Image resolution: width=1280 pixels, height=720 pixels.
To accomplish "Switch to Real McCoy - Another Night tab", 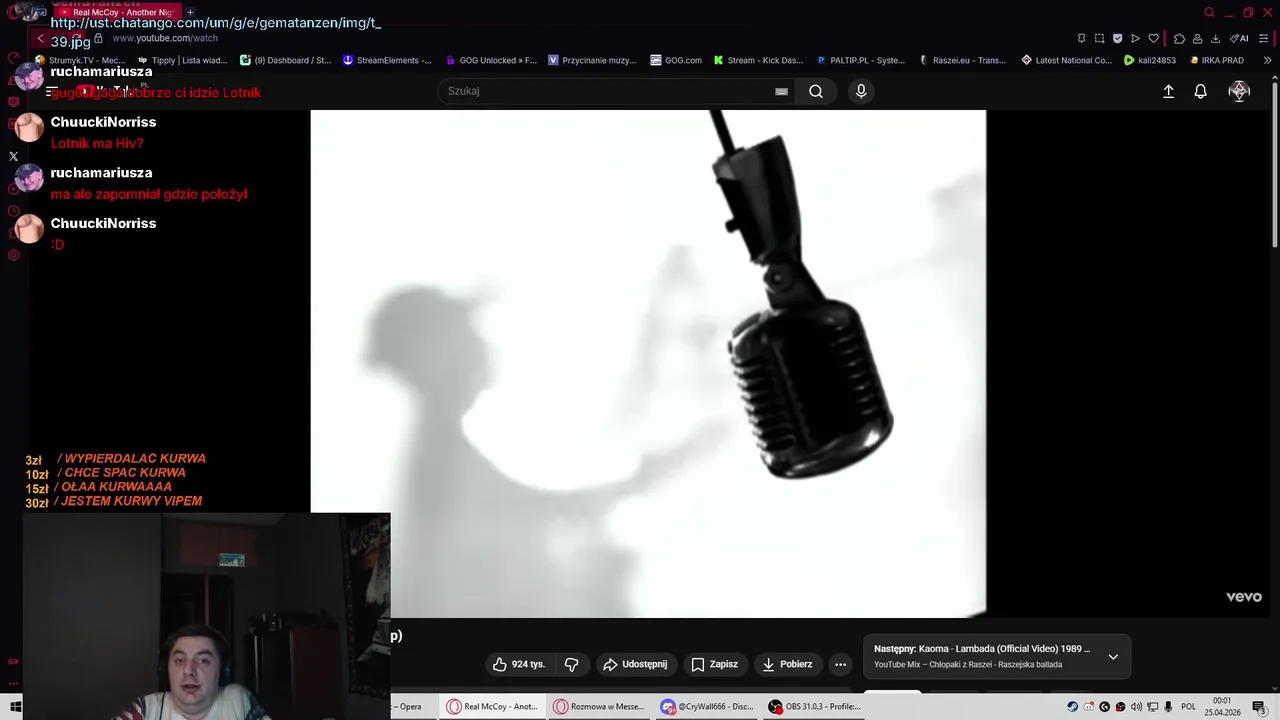I will 119,12.
